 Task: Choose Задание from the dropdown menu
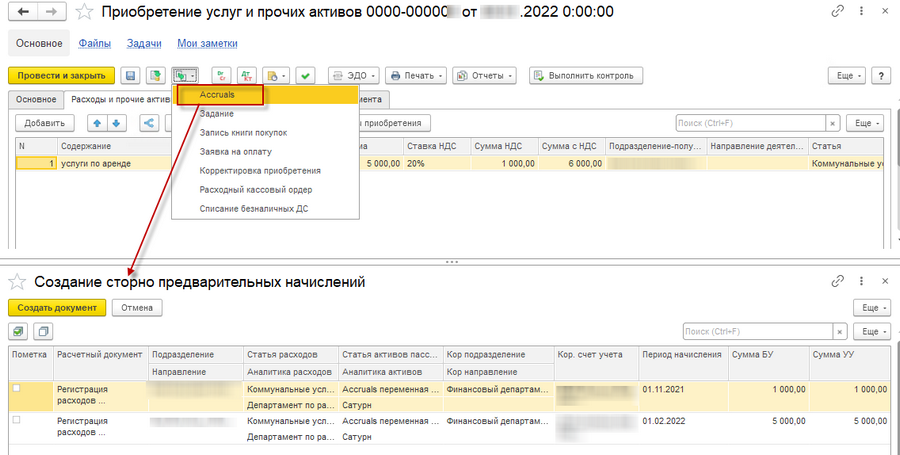[x=267, y=114]
